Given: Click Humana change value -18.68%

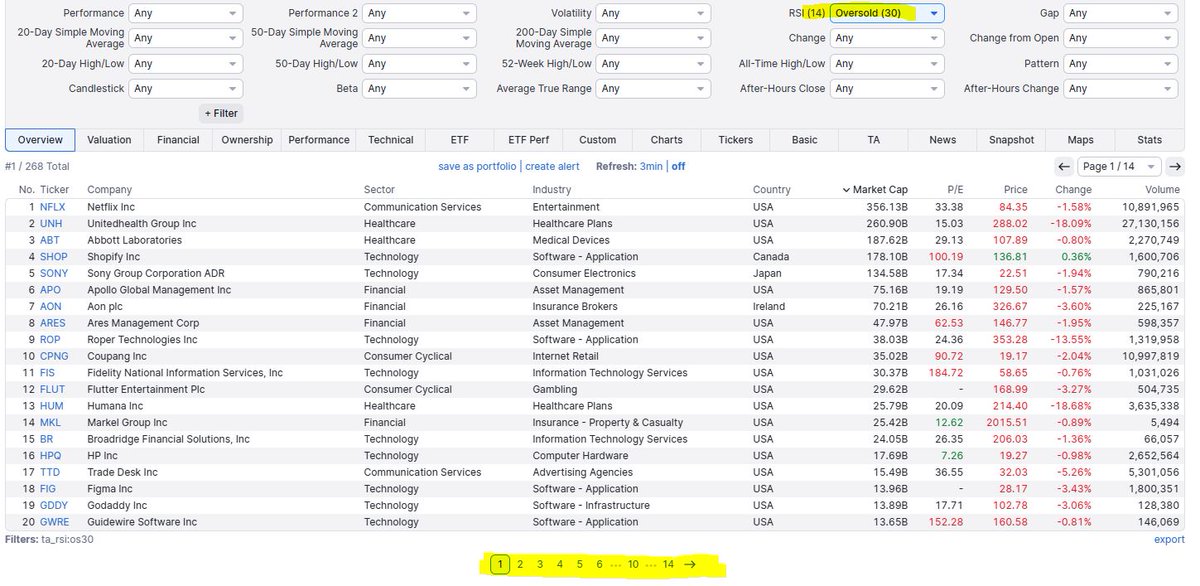Looking at the screenshot, I should point(1073,406).
